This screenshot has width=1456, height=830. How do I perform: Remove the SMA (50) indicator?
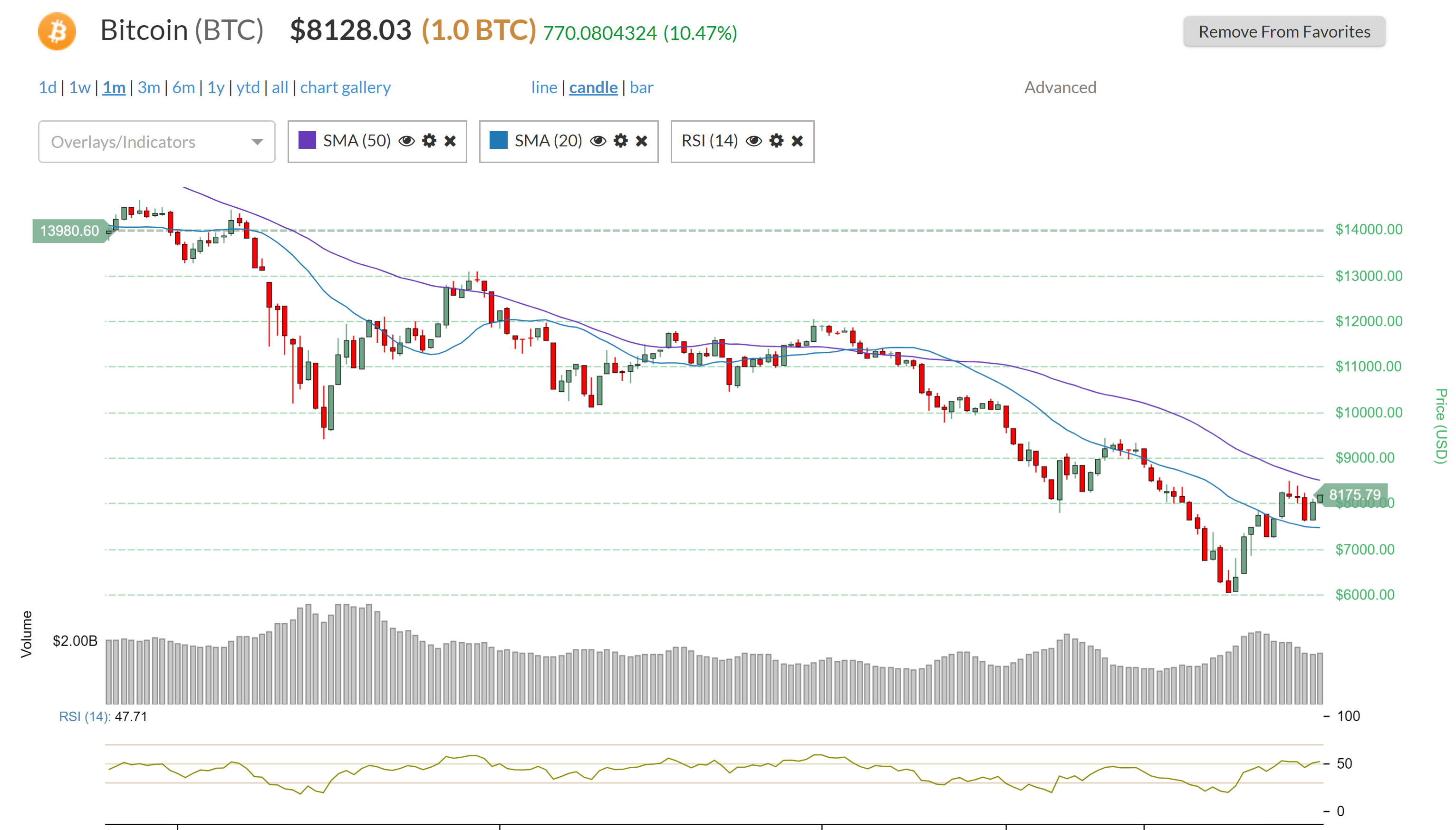[x=450, y=141]
